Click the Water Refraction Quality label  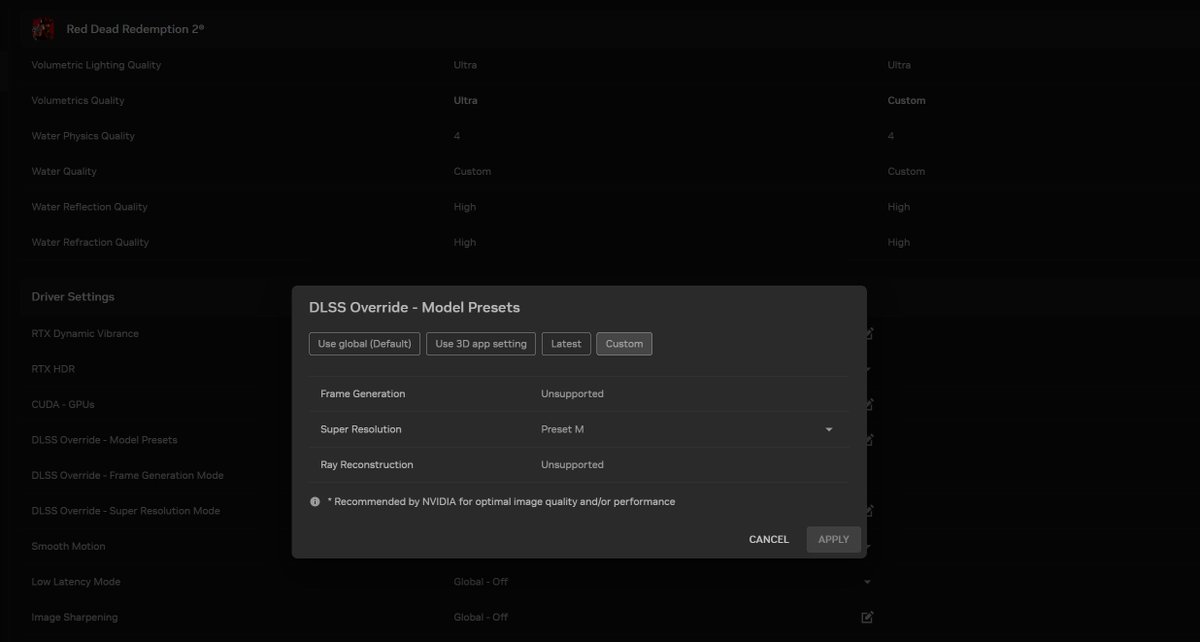[90, 243]
